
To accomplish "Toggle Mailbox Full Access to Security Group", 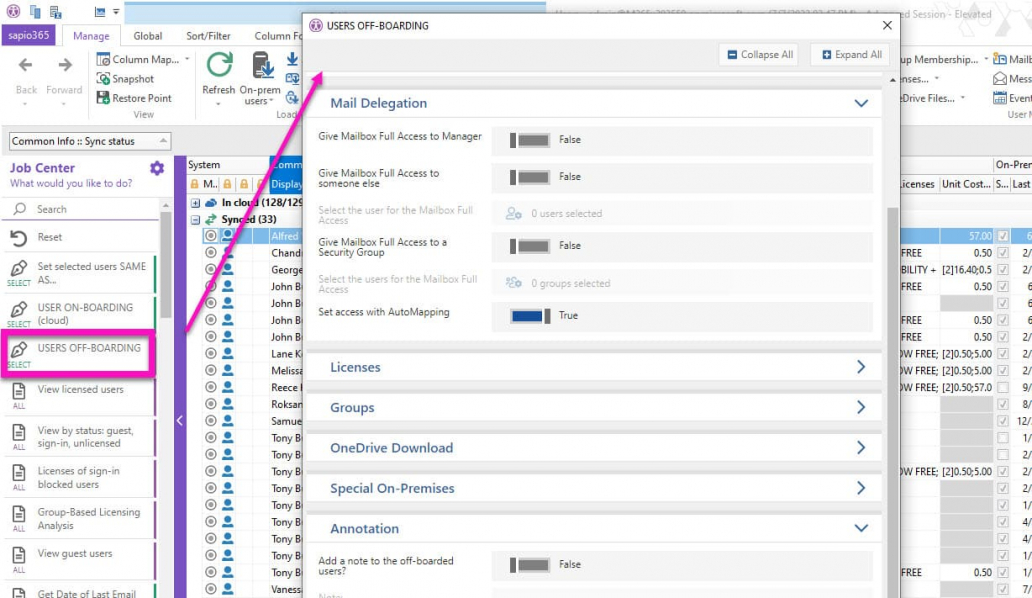I will (530, 246).
